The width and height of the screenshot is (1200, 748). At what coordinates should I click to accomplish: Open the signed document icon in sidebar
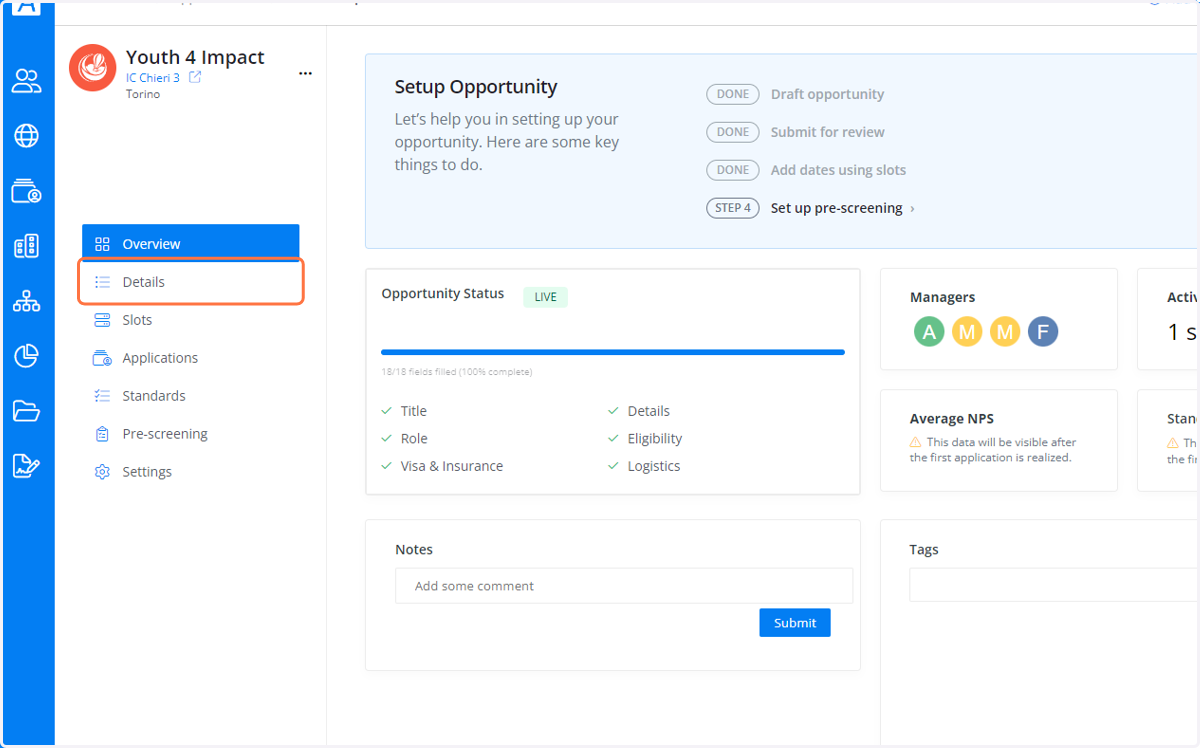click(27, 465)
